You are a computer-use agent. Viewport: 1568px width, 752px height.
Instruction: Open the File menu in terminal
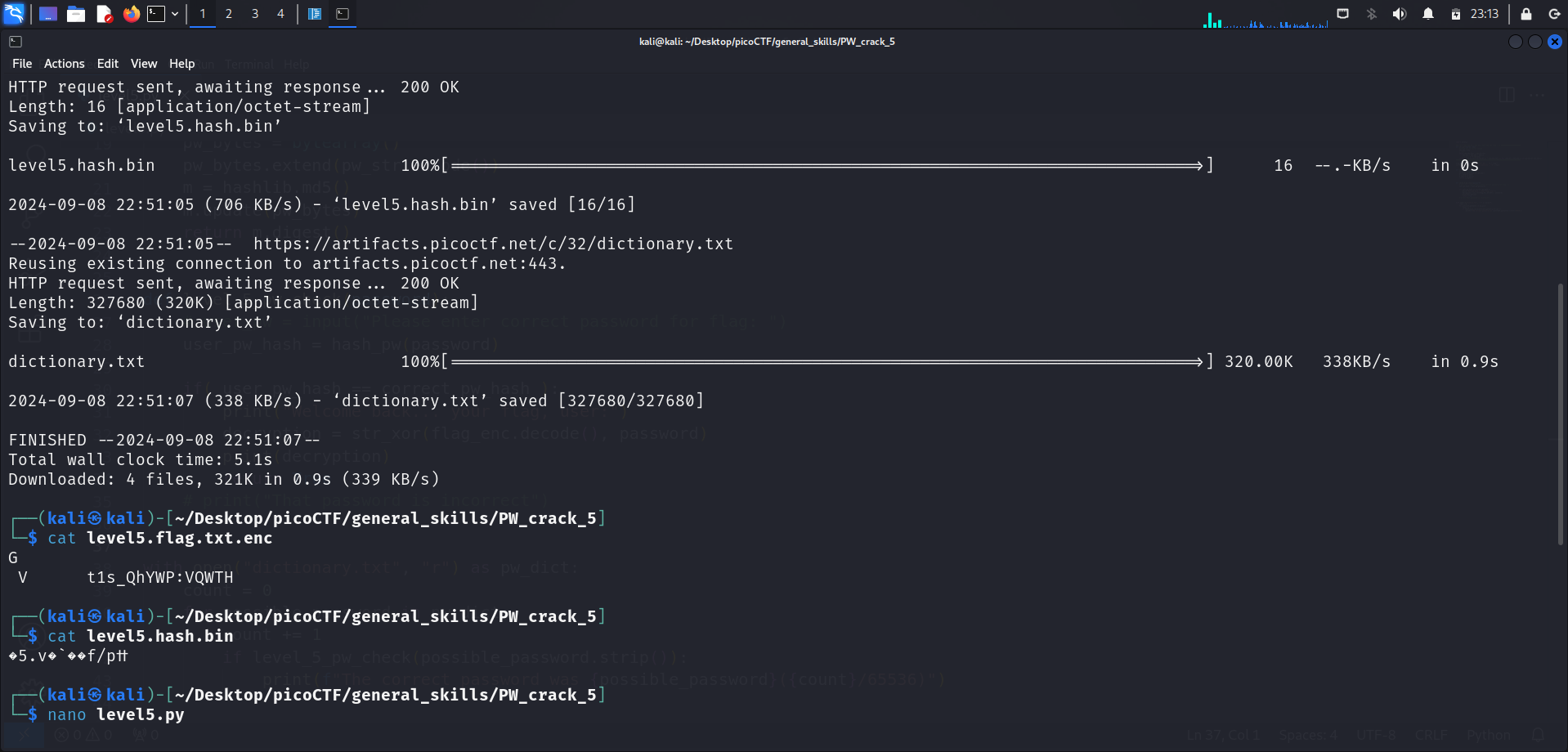click(x=22, y=64)
